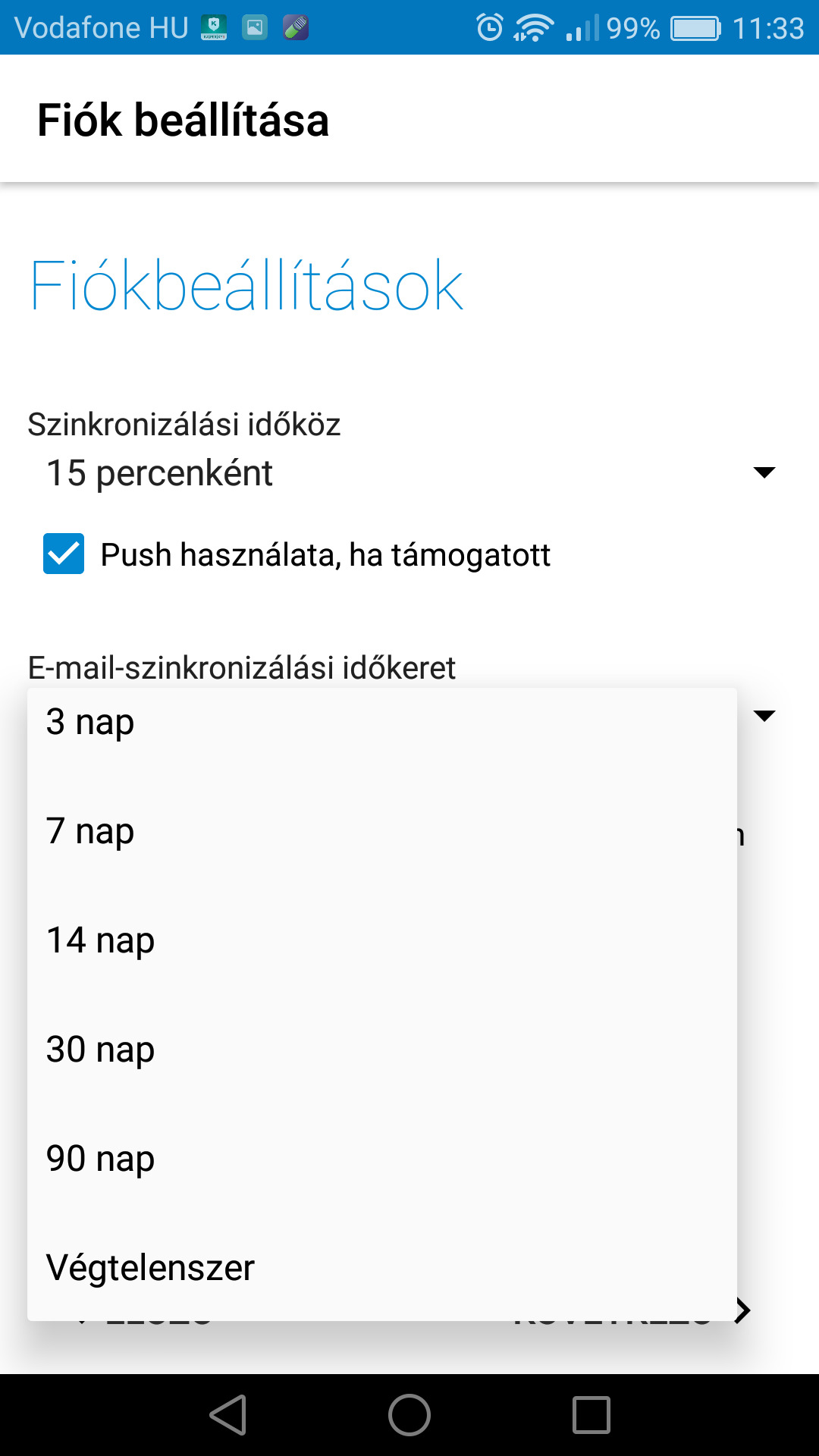This screenshot has width=819, height=1456.
Task: Tap the Wi-Fi status icon
Action: [x=533, y=28]
